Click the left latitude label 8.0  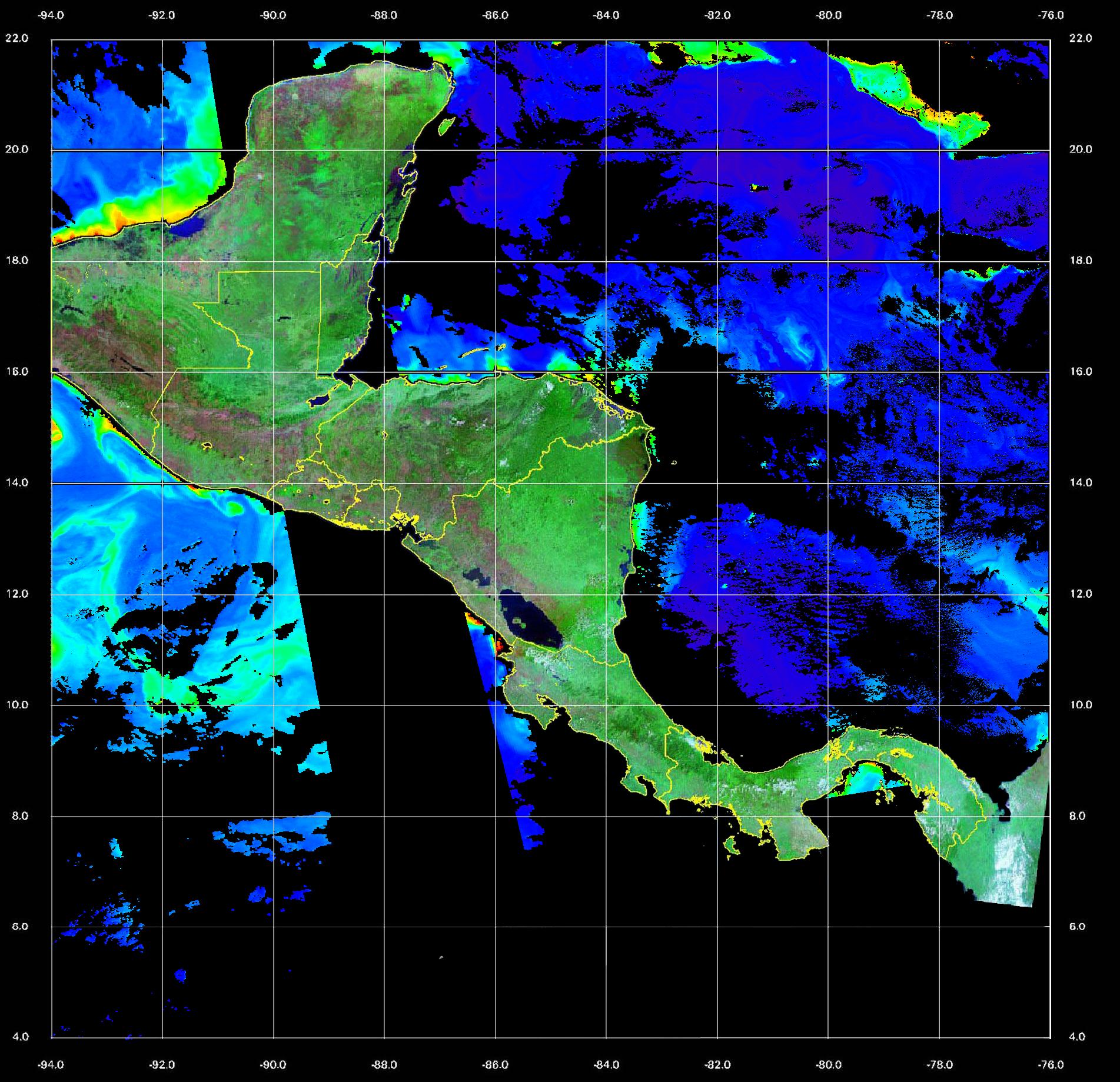pyautogui.click(x=16, y=816)
